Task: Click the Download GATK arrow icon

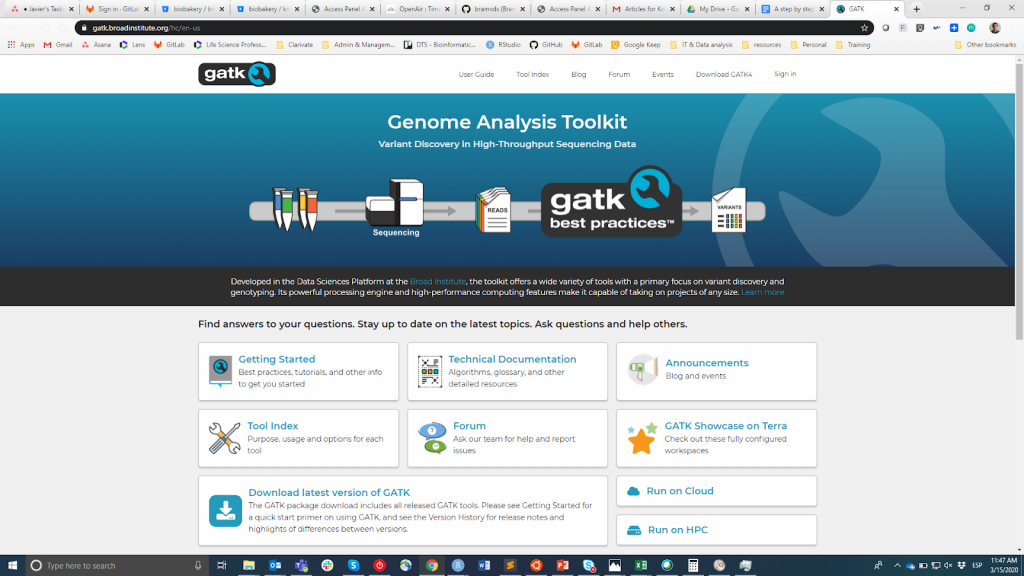Action: (x=225, y=510)
